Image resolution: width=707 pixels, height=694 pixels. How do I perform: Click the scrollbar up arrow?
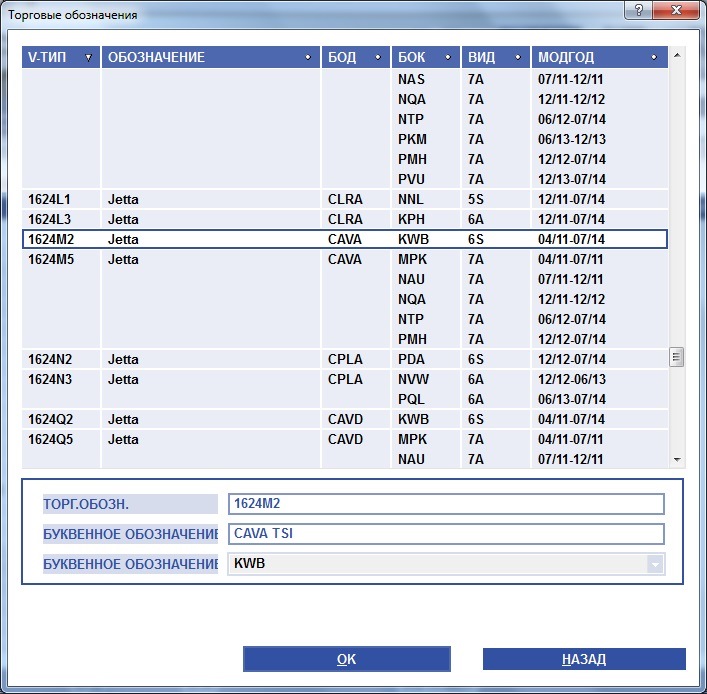(676, 55)
